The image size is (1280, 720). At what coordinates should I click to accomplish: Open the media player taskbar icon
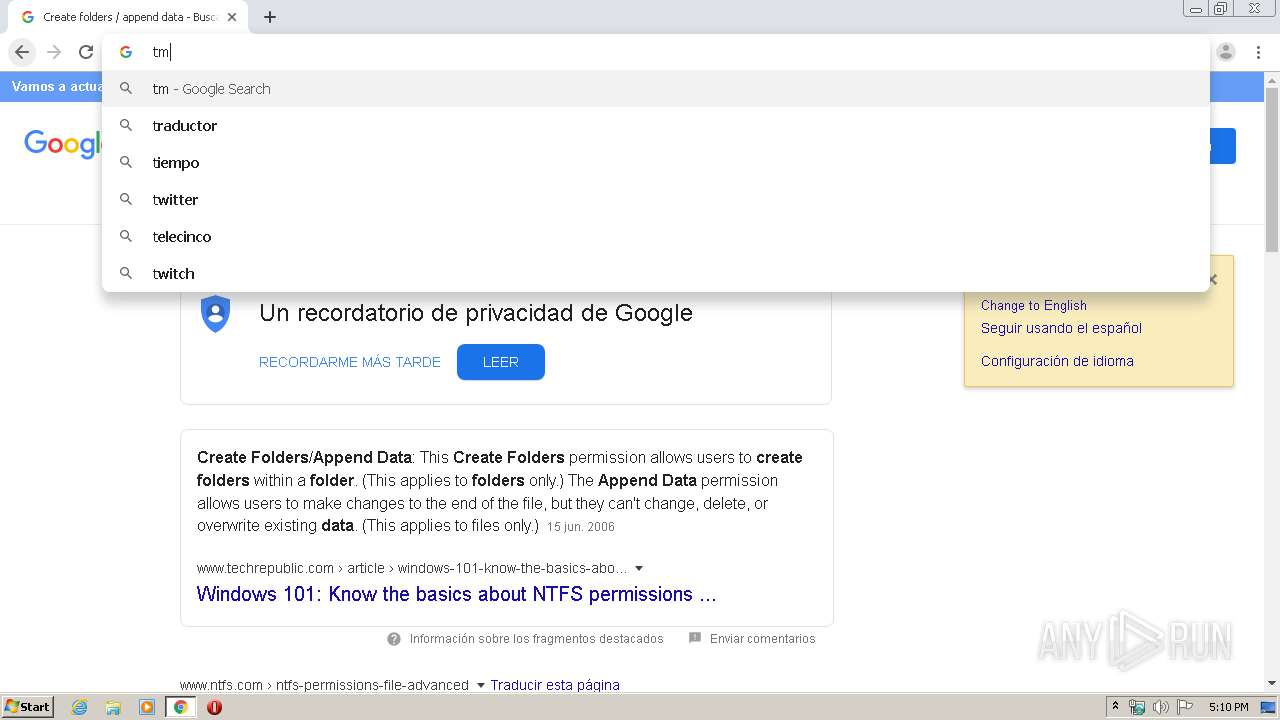[x=147, y=707]
